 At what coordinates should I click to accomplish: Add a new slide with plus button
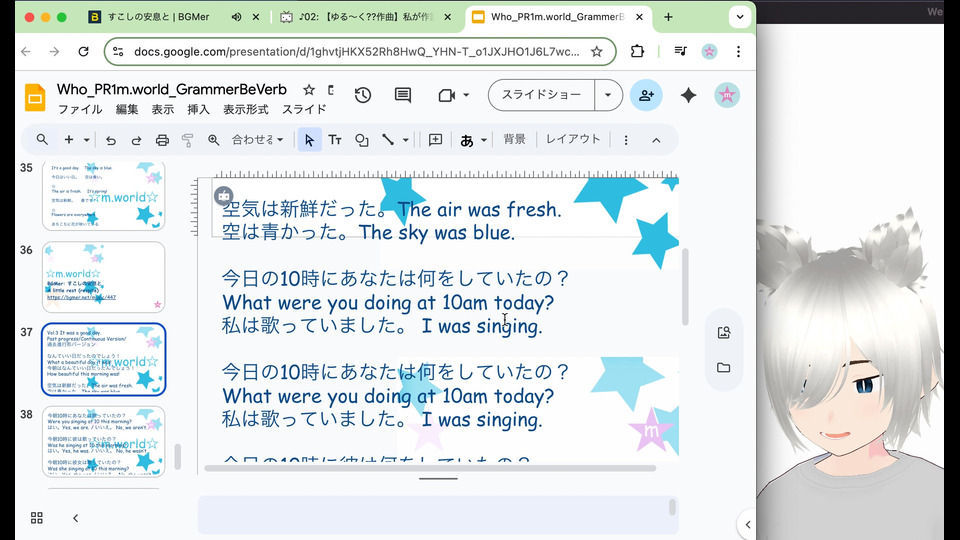tap(69, 140)
